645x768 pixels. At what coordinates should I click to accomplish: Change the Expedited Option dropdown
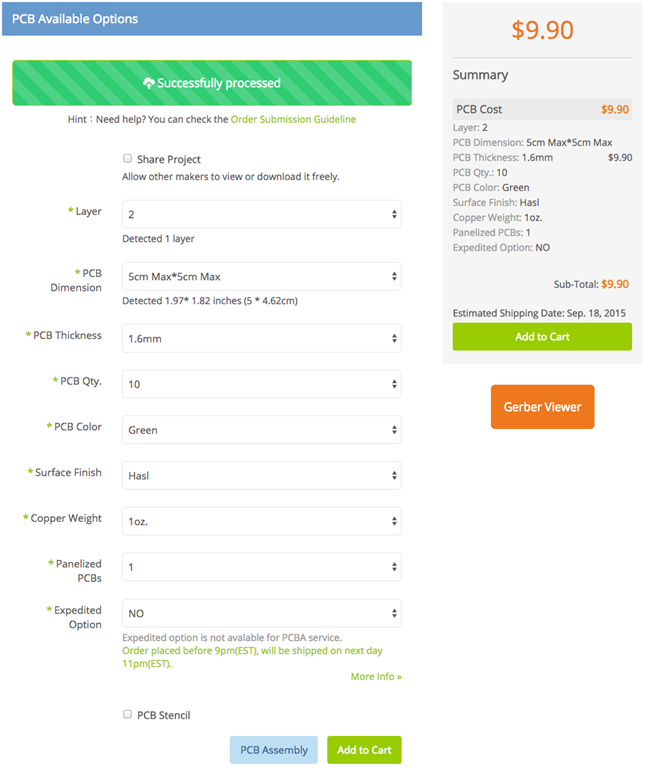[x=261, y=613]
